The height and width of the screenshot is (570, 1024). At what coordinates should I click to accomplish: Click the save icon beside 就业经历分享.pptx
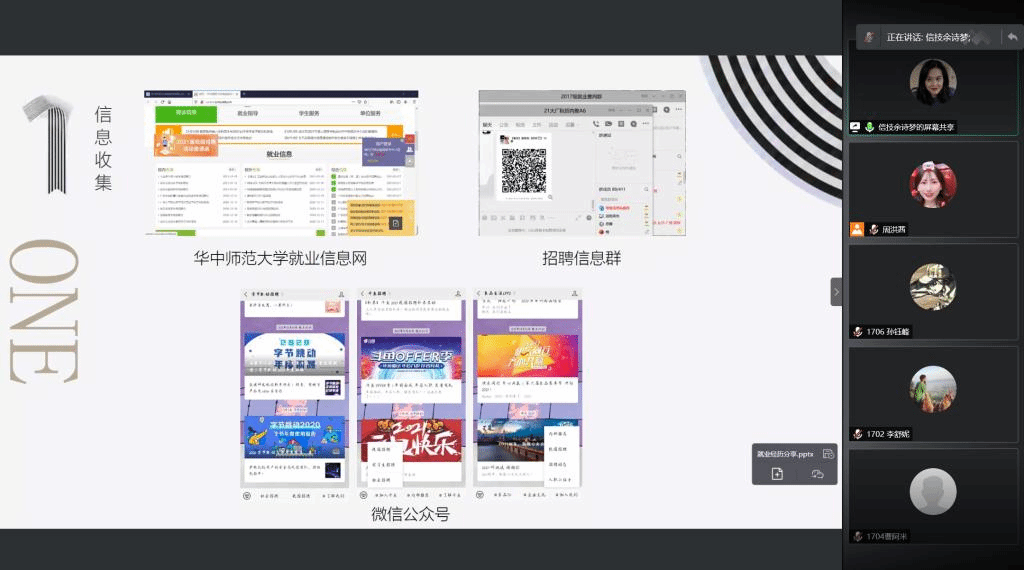827,453
